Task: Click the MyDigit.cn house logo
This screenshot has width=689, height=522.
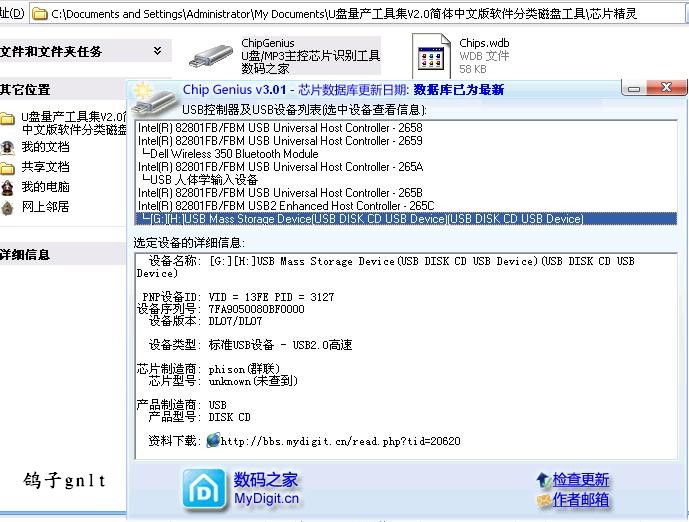Action: pos(204,489)
